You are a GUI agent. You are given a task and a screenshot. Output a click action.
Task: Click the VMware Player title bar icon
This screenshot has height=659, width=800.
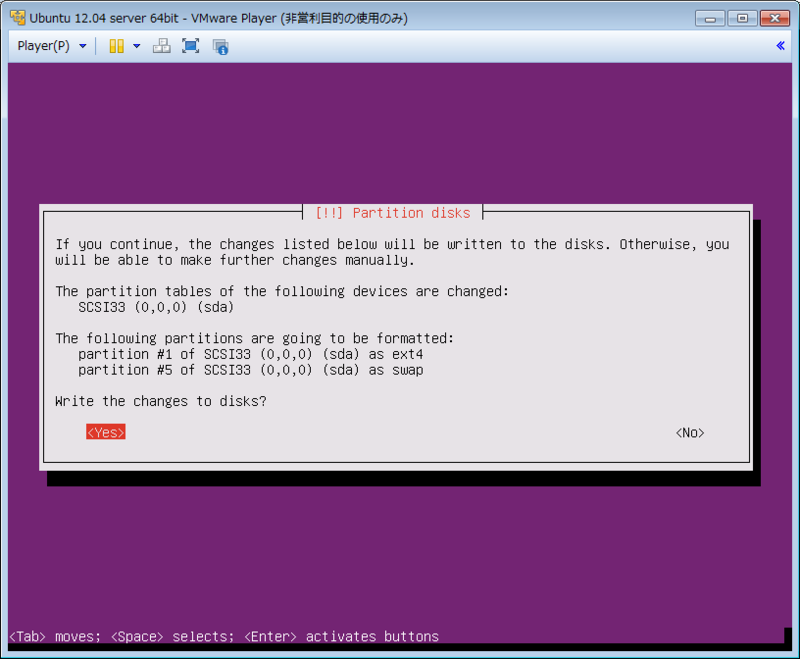[17, 18]
